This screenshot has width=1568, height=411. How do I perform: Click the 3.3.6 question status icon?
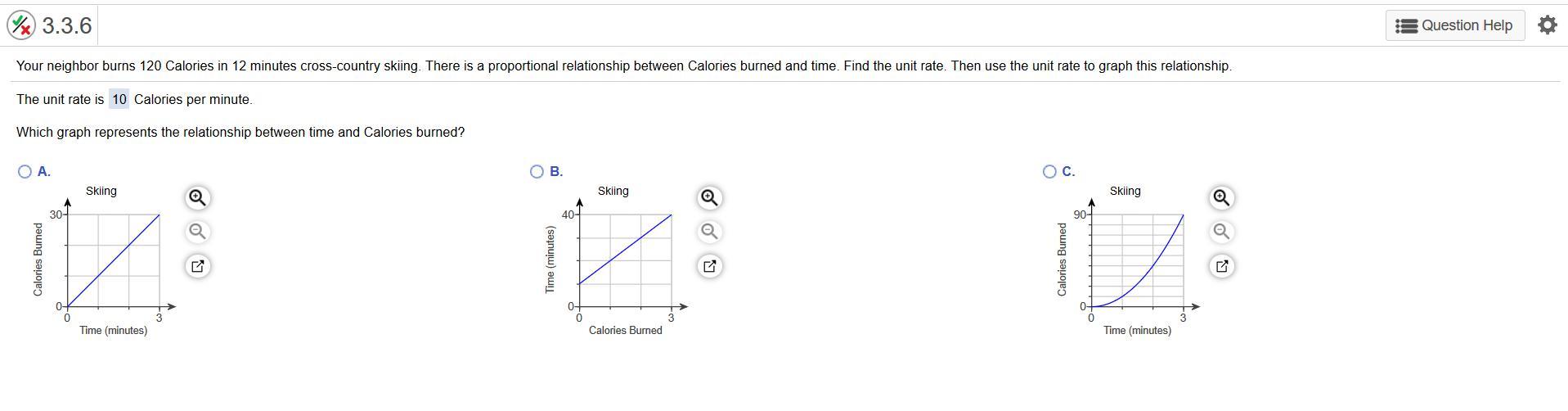[22, 25]
